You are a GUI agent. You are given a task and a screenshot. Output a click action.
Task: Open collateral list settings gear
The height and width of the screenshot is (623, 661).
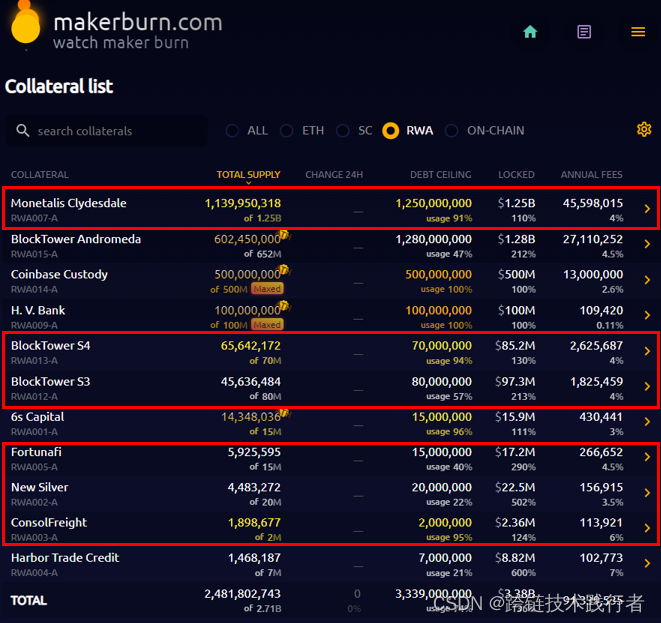tap(644, 129)
